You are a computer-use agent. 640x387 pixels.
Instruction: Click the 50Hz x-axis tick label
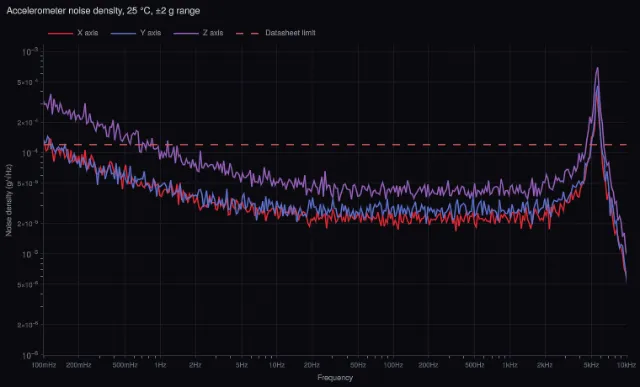pyautogui.click(x=358, y=365)
